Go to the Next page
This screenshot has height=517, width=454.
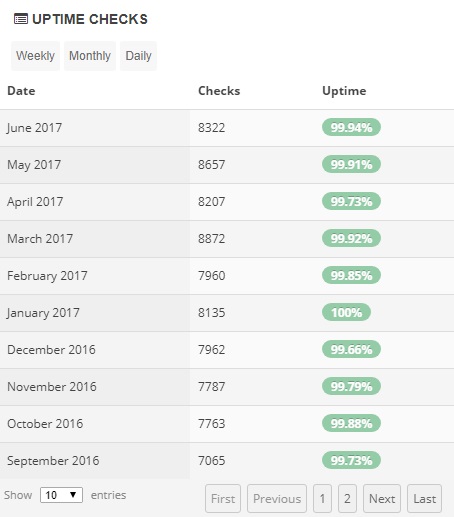click(382, 499)
